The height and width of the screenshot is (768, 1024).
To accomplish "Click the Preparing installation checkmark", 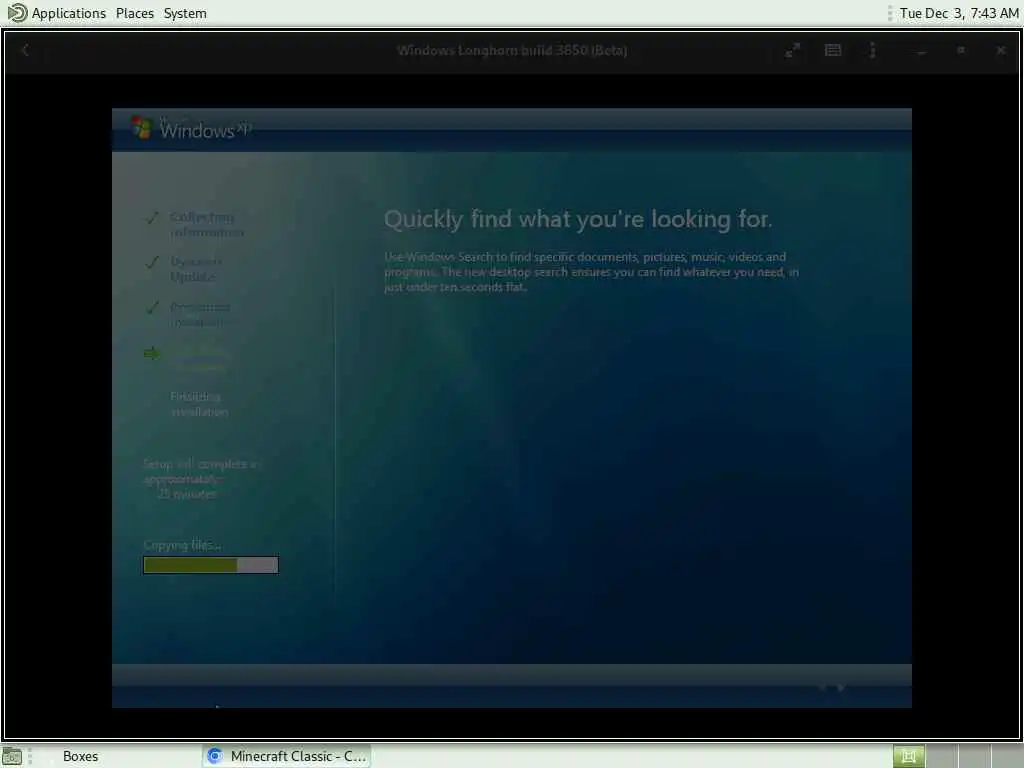I will (152, 307).
